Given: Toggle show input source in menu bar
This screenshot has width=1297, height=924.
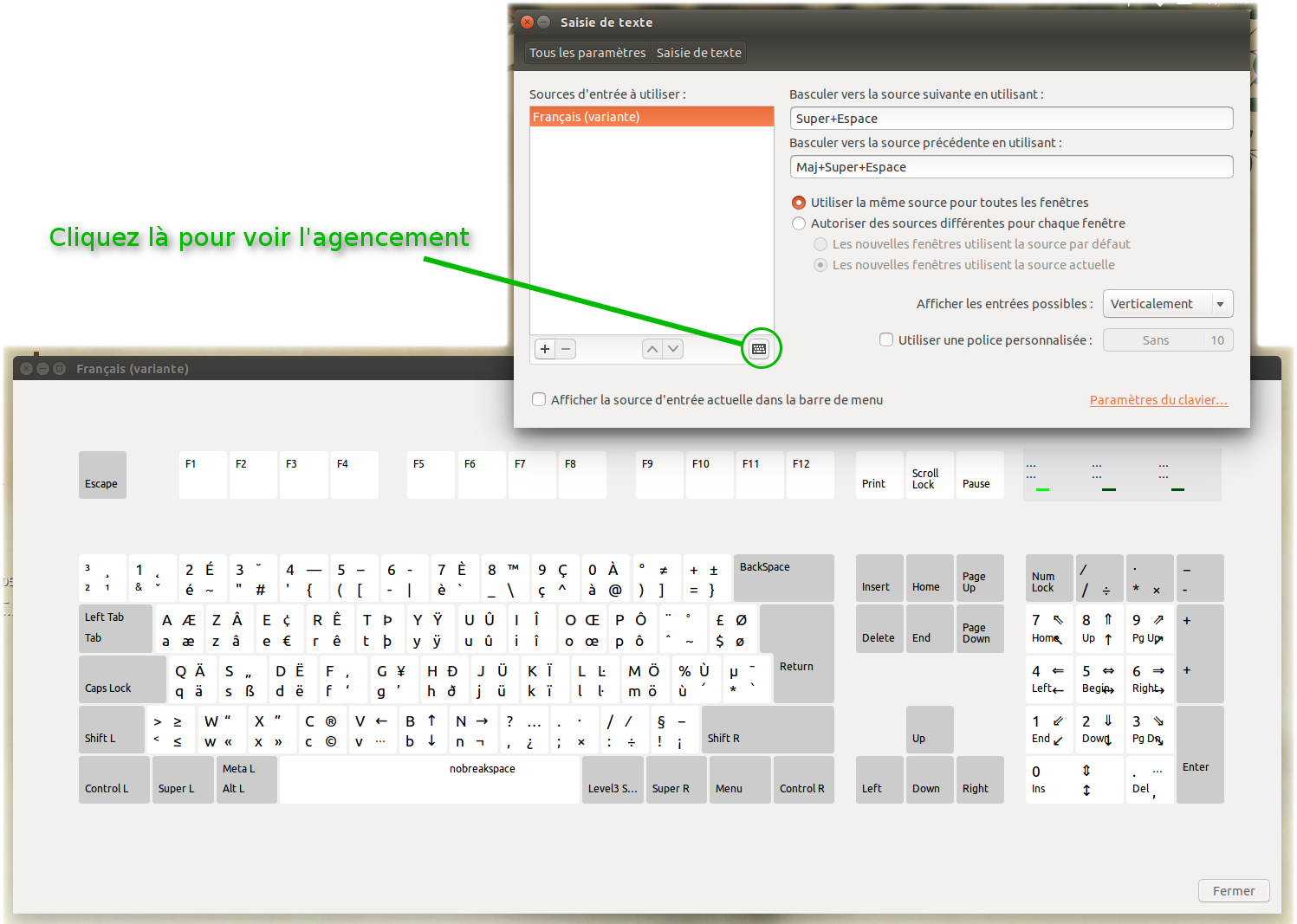Looking at the screenshot, I should tap(539, 399).
